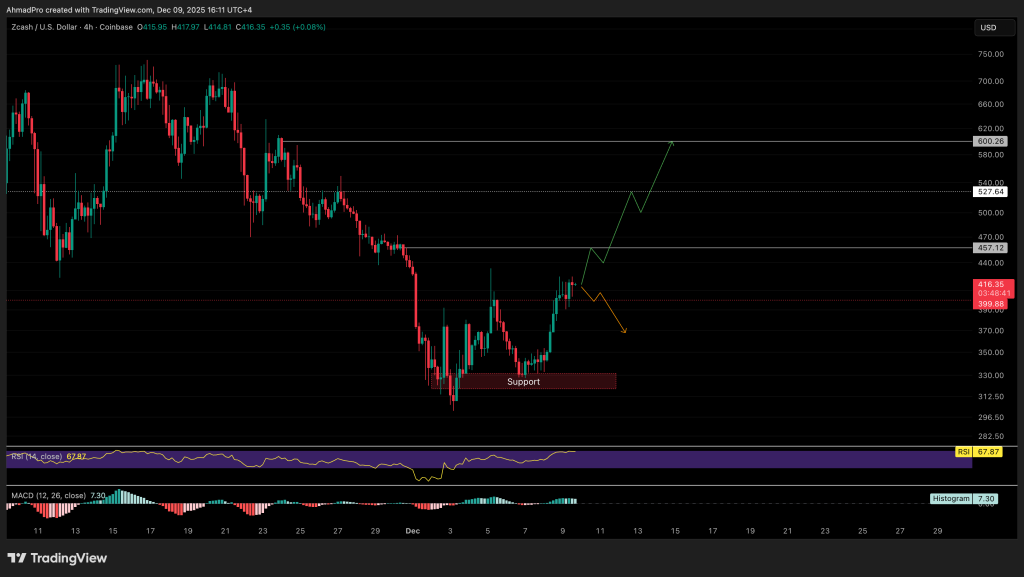
Task: Click the Coinbase exchange label
Action: point(114,27)
